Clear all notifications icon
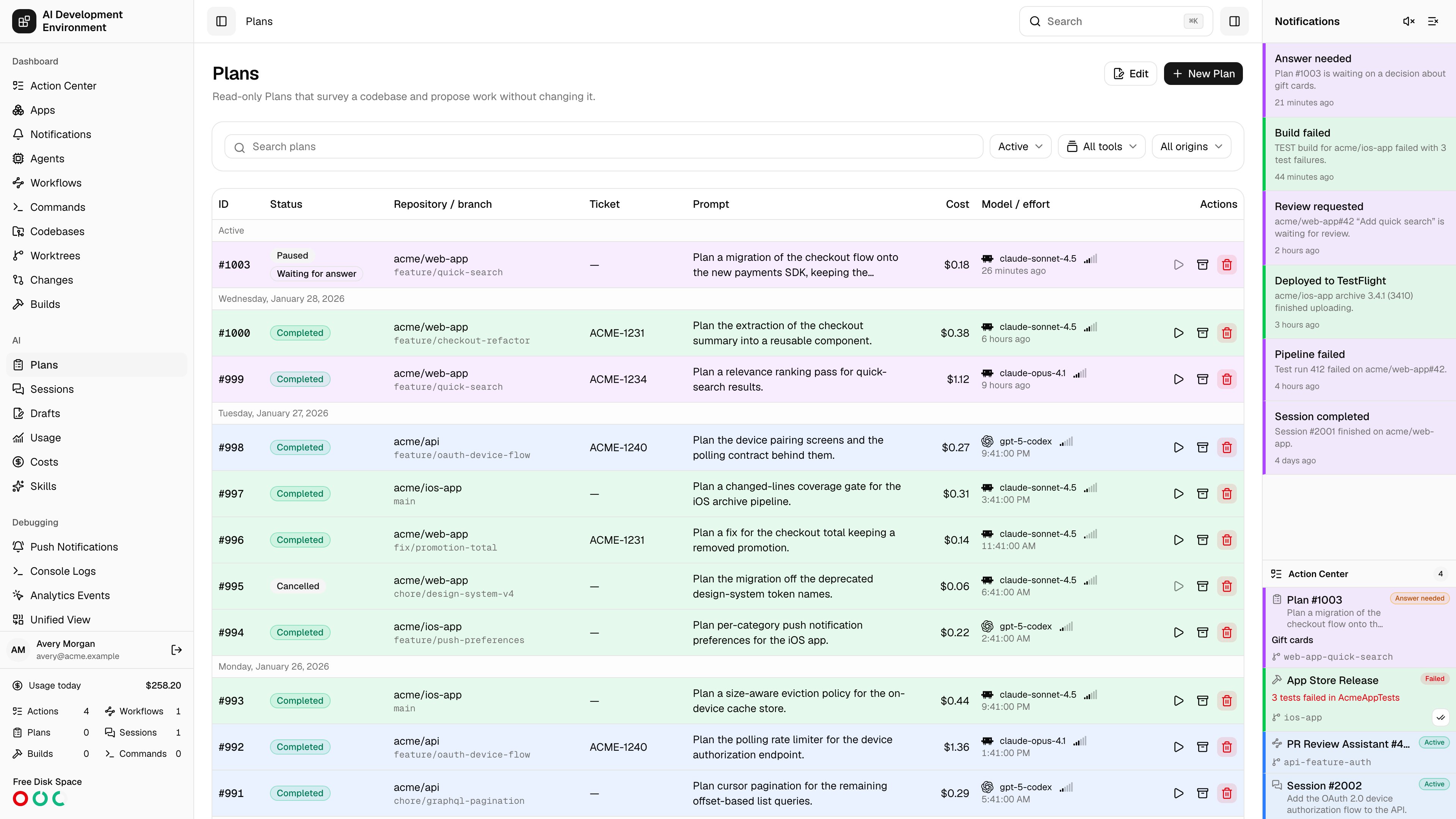Screen dimensions: 1456x819 (1433, 22)
